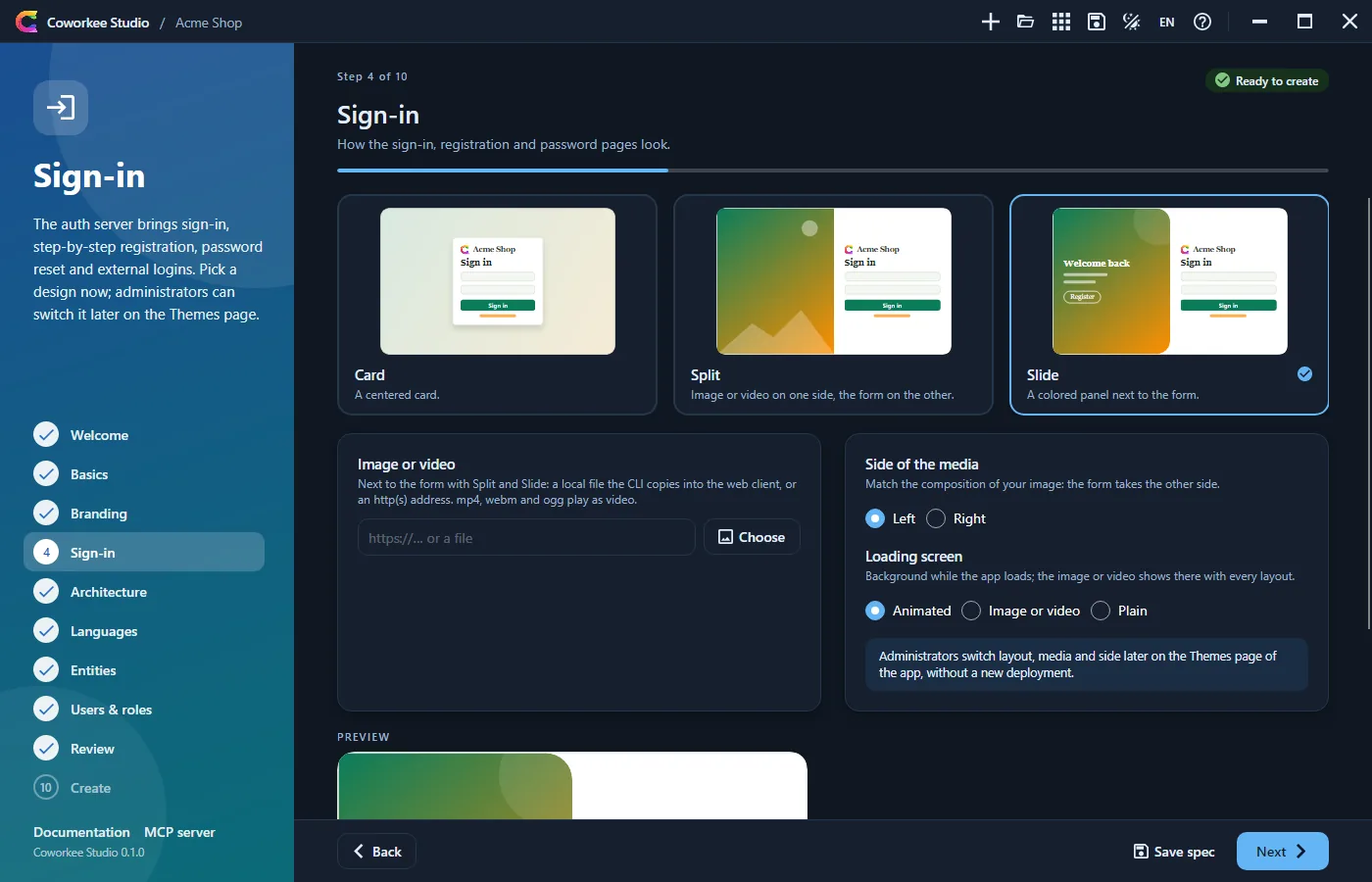
Task: Switch language via EN button
Action: point(1167,22)
